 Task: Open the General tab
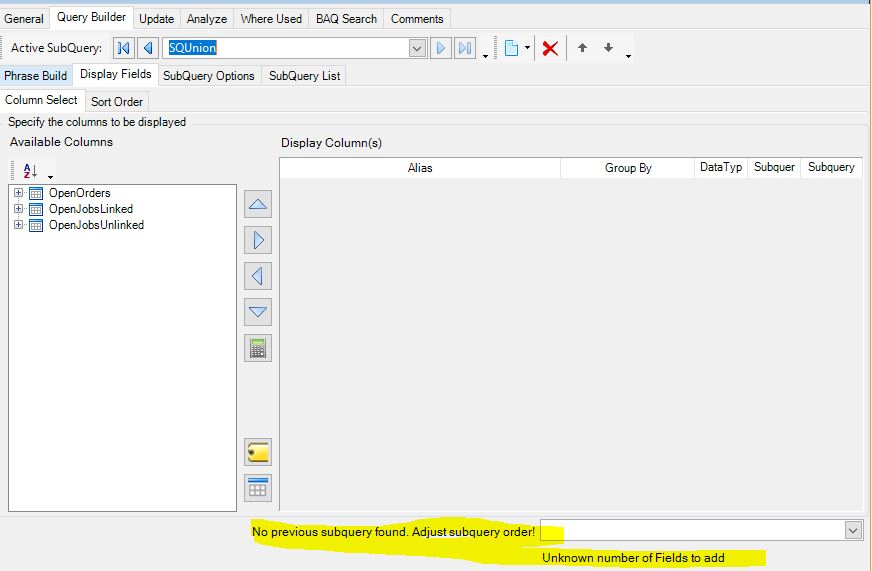click(24, 19)
